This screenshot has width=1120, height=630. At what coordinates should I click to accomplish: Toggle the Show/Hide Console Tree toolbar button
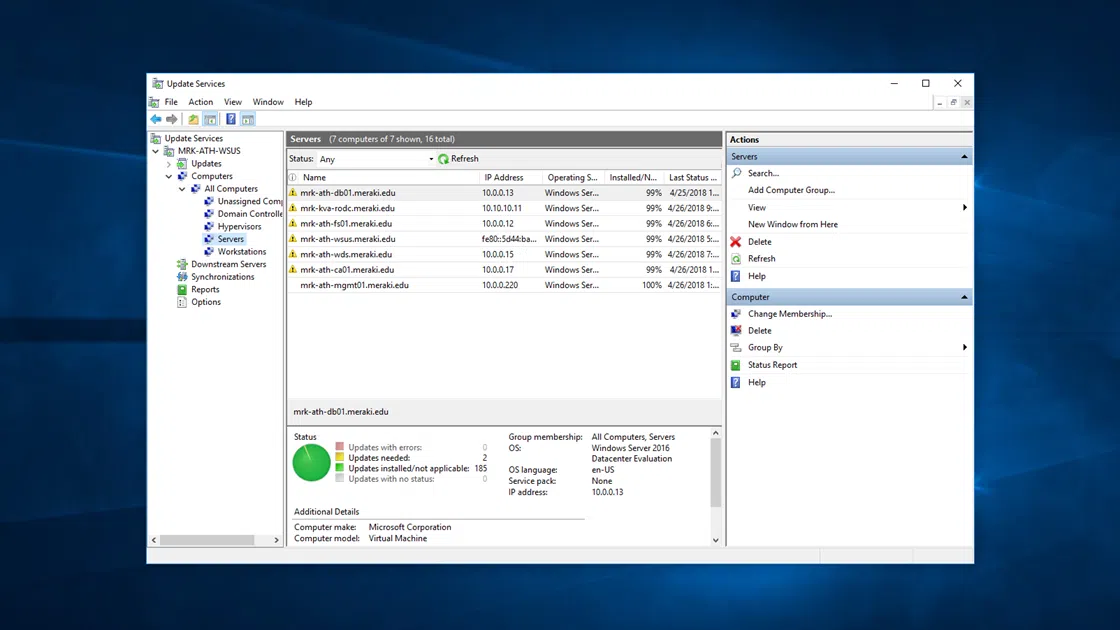(211, 119)
